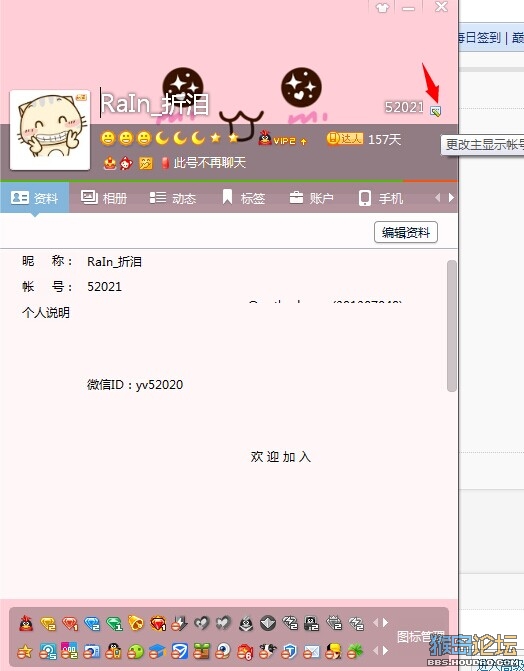Click the 编辑资料 button
The image size is (524, 671).
(406, 232)
